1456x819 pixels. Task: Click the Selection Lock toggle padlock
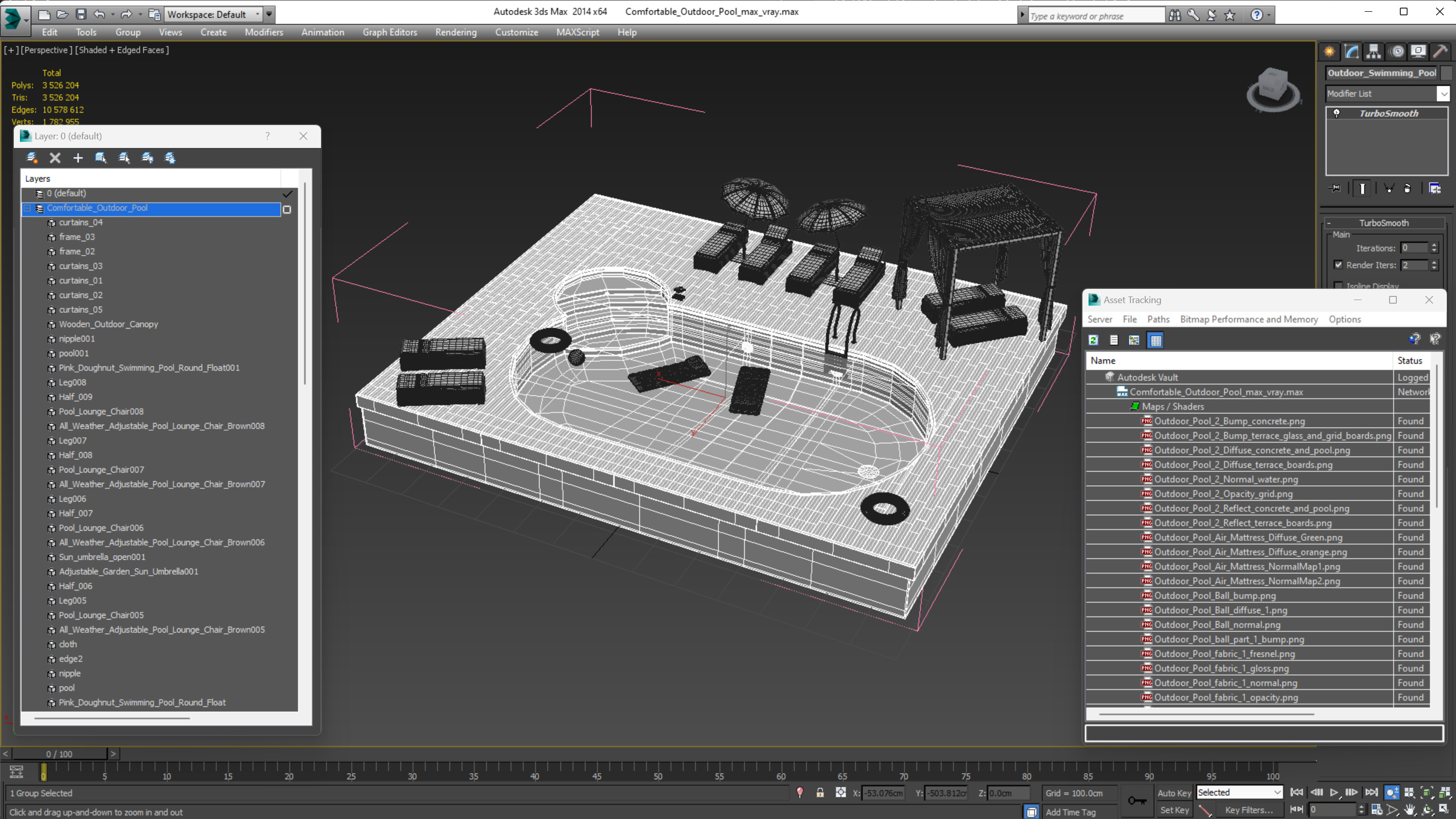coord(820,793)
